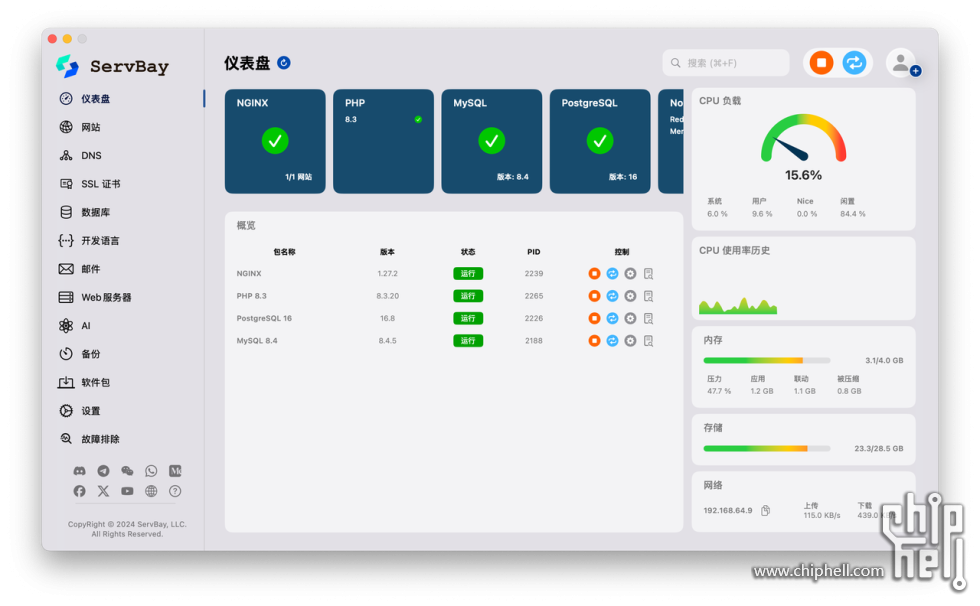The width and height of the screenshot is (980, 606).
Task: Open the X (Twitter) icon in sidebar
Action: [103, 492]
